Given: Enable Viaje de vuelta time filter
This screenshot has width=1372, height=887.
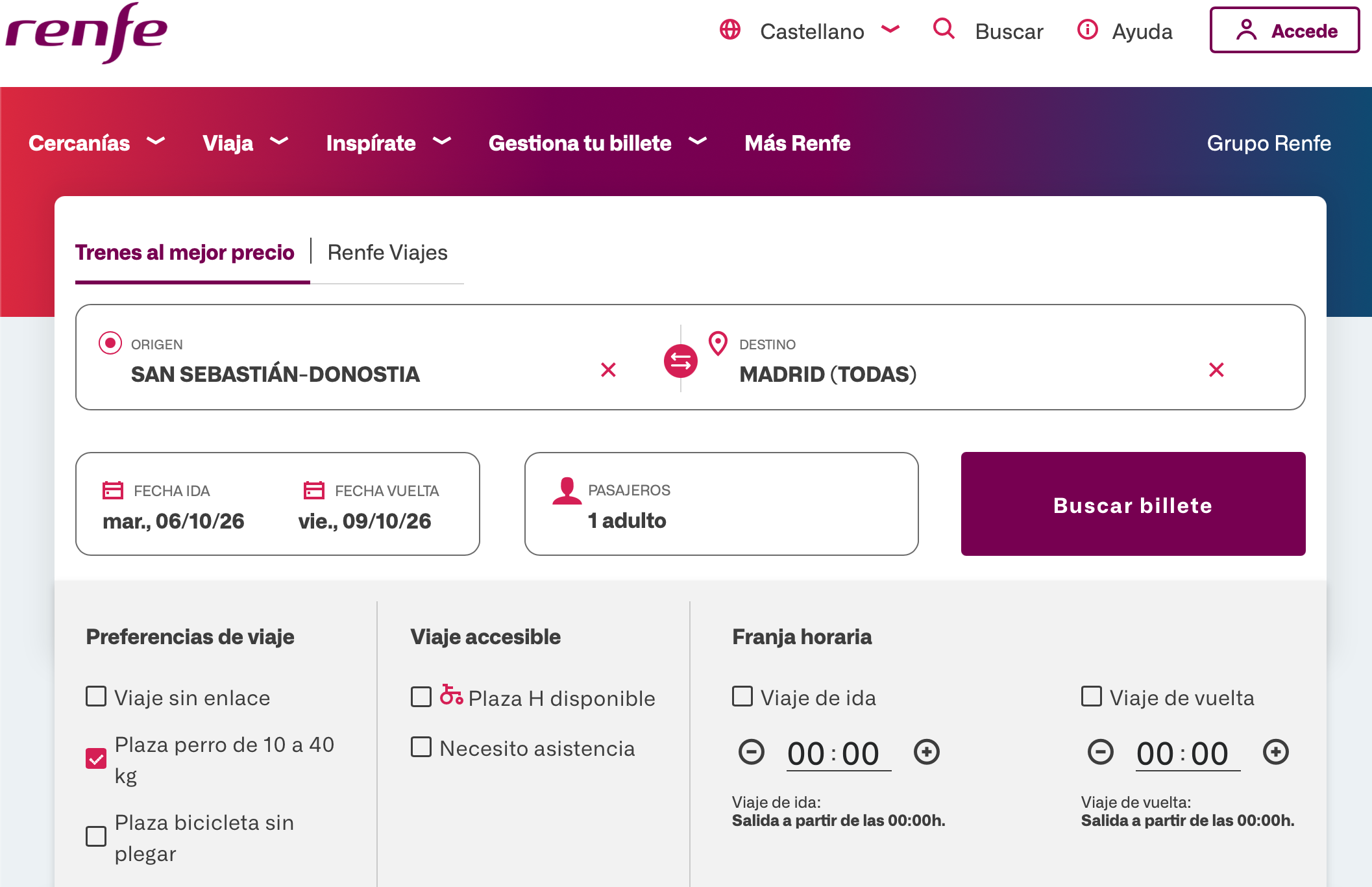Looking at the screenshot, I should [1092, 697].
